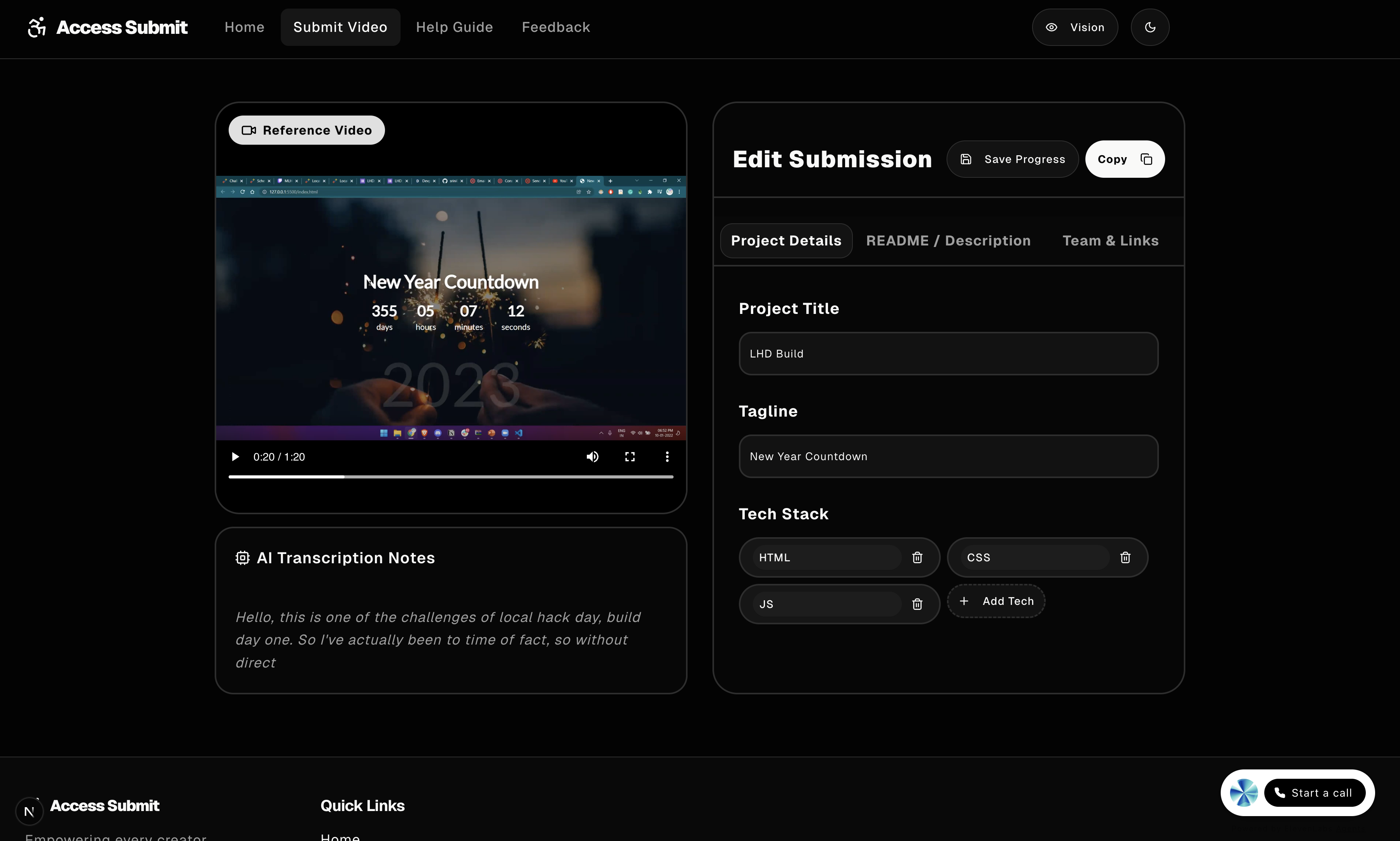Open video more options menu
The width and height of the screenshot is (1400, 841).
[x=667, y=457]
